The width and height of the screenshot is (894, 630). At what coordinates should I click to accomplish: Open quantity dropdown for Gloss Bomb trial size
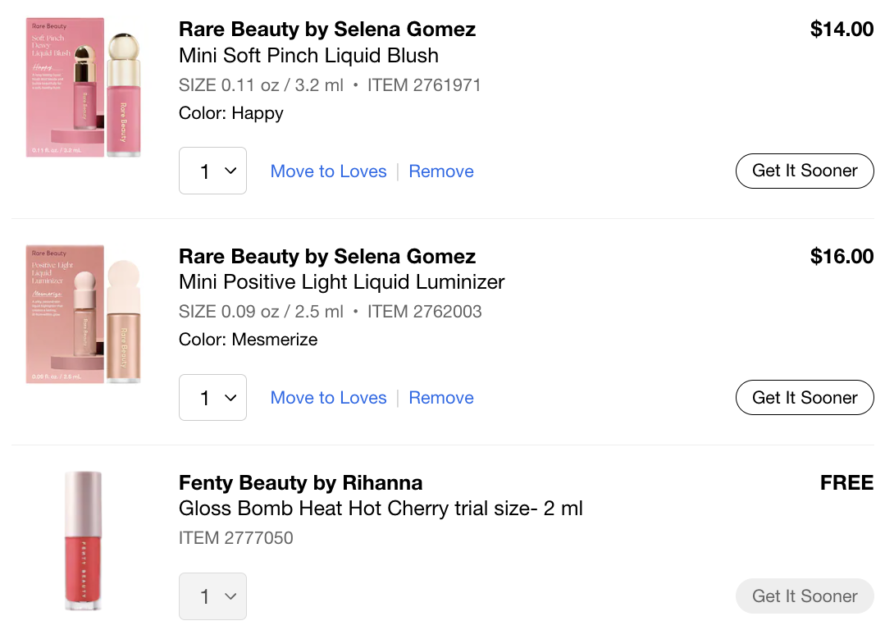pos(213,596)
